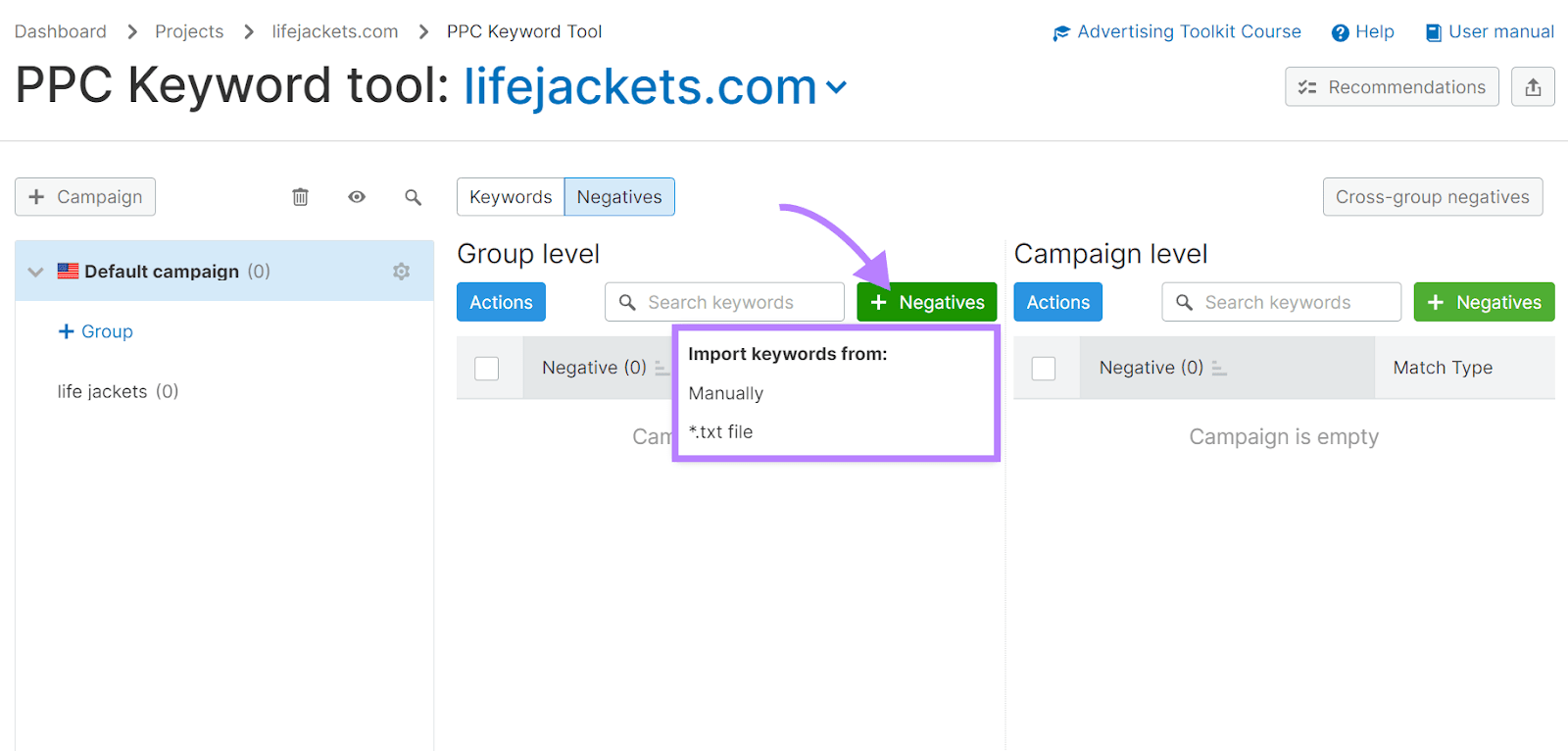Open Group level Actions dropdown
This screenshot has height=751, width=1568.
coord(501,302)
